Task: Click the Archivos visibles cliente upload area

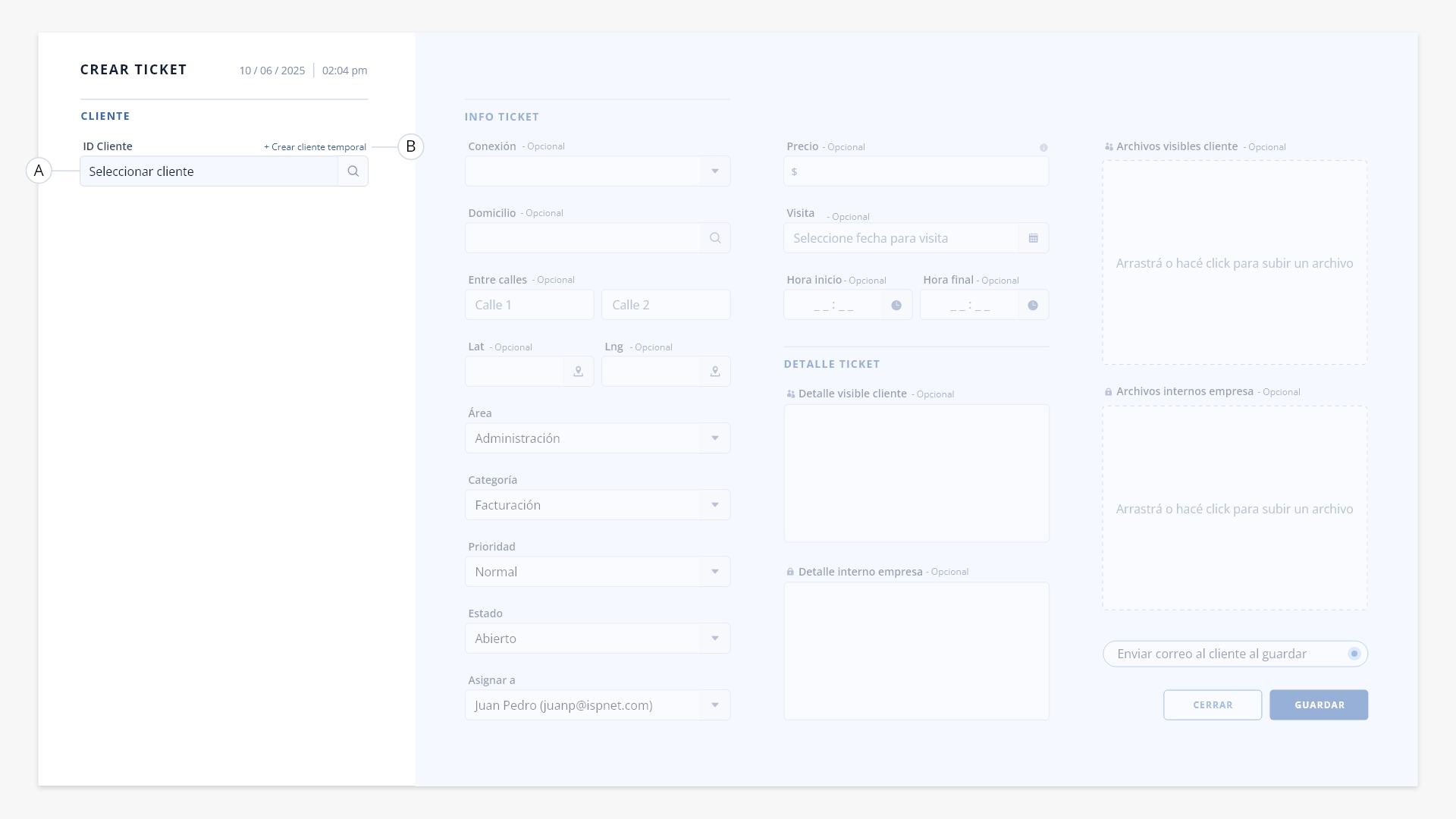Action: 1235,262
